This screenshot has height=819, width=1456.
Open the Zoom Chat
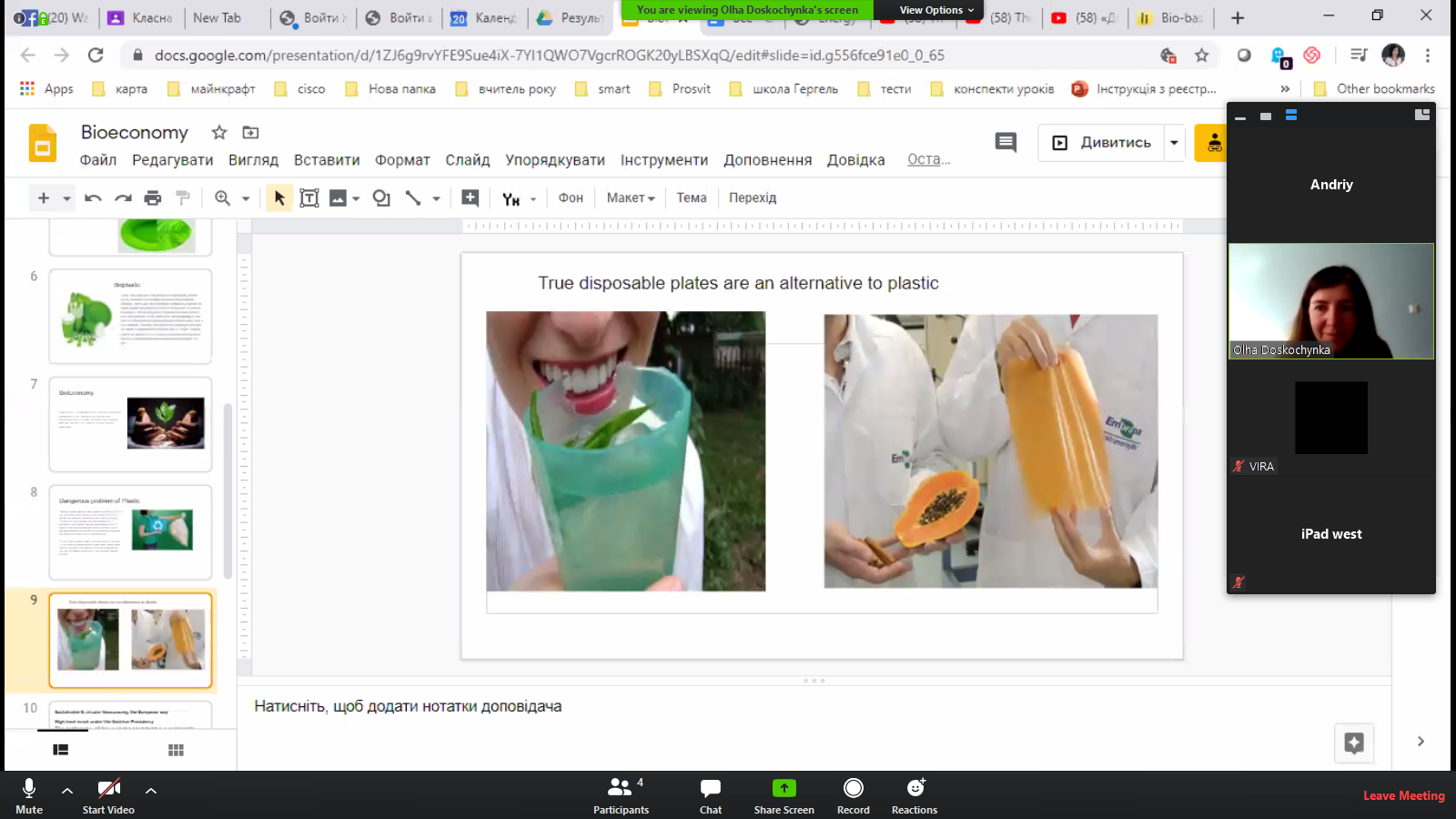point(711,796)
